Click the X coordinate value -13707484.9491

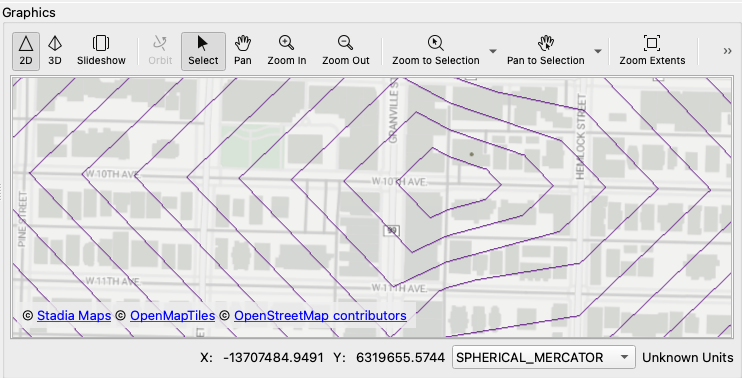pos(273,358)
